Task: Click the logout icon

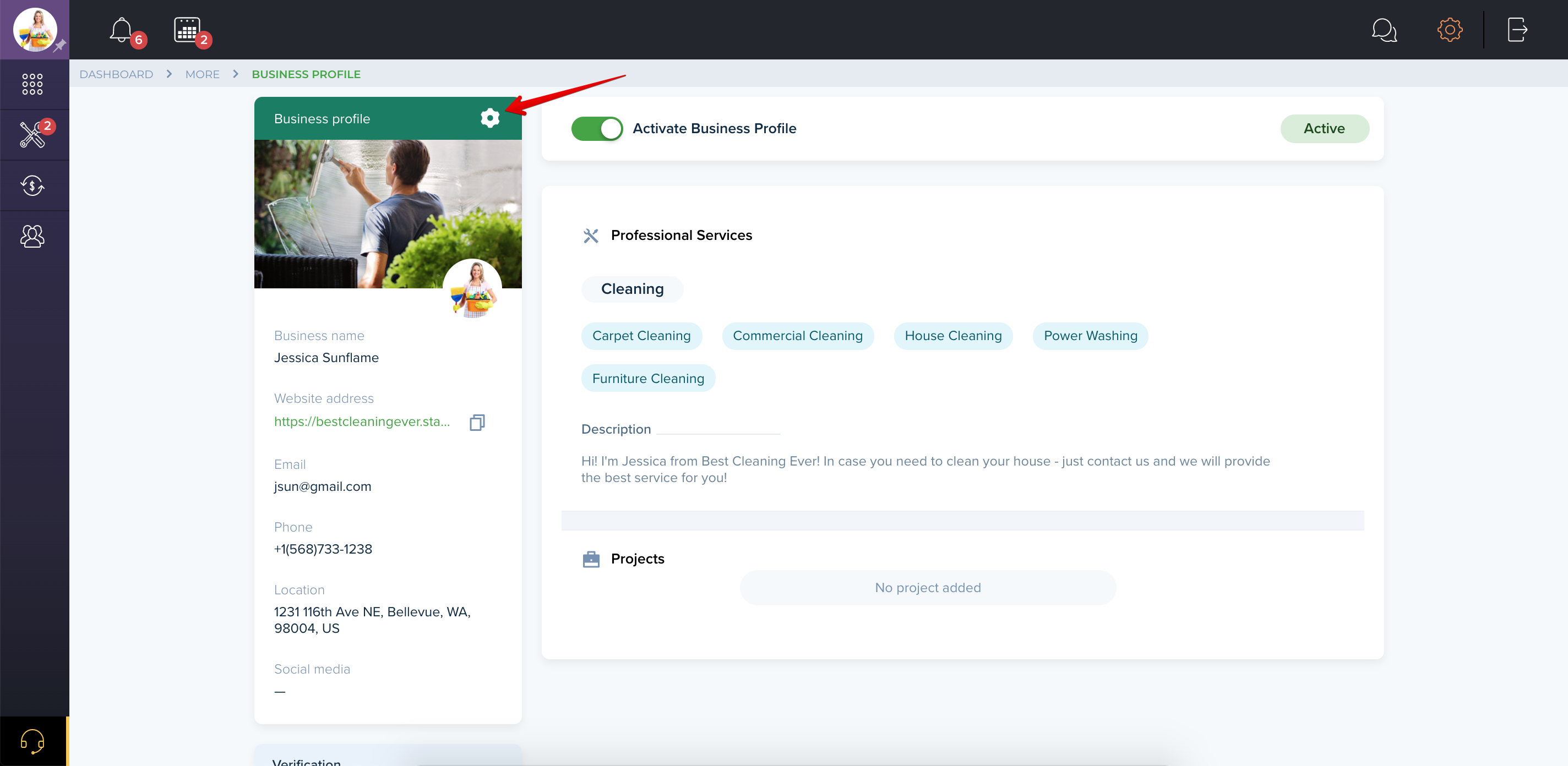Action: 1517,30
